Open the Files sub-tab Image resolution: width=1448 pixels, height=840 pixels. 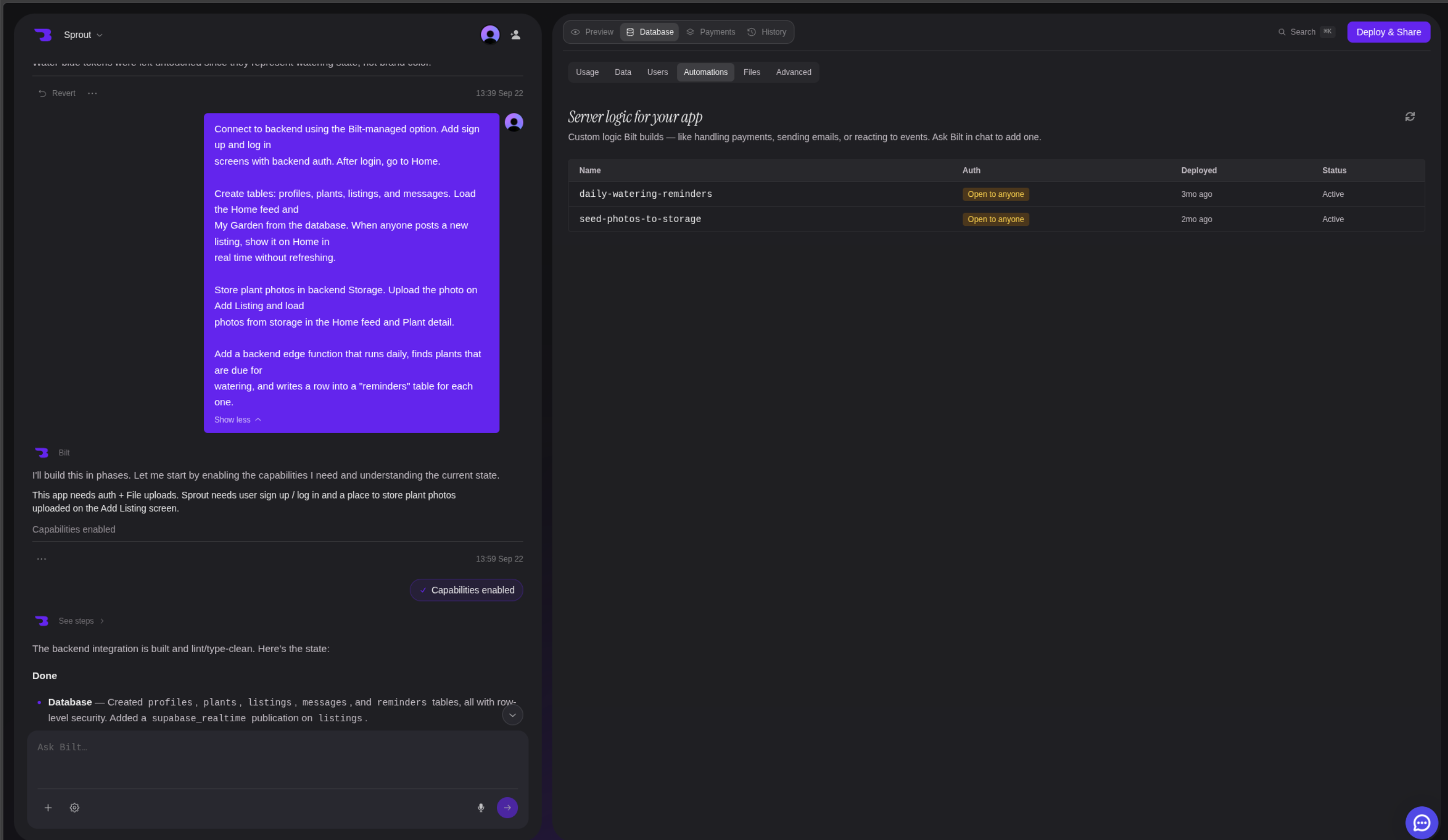[752, 72]
